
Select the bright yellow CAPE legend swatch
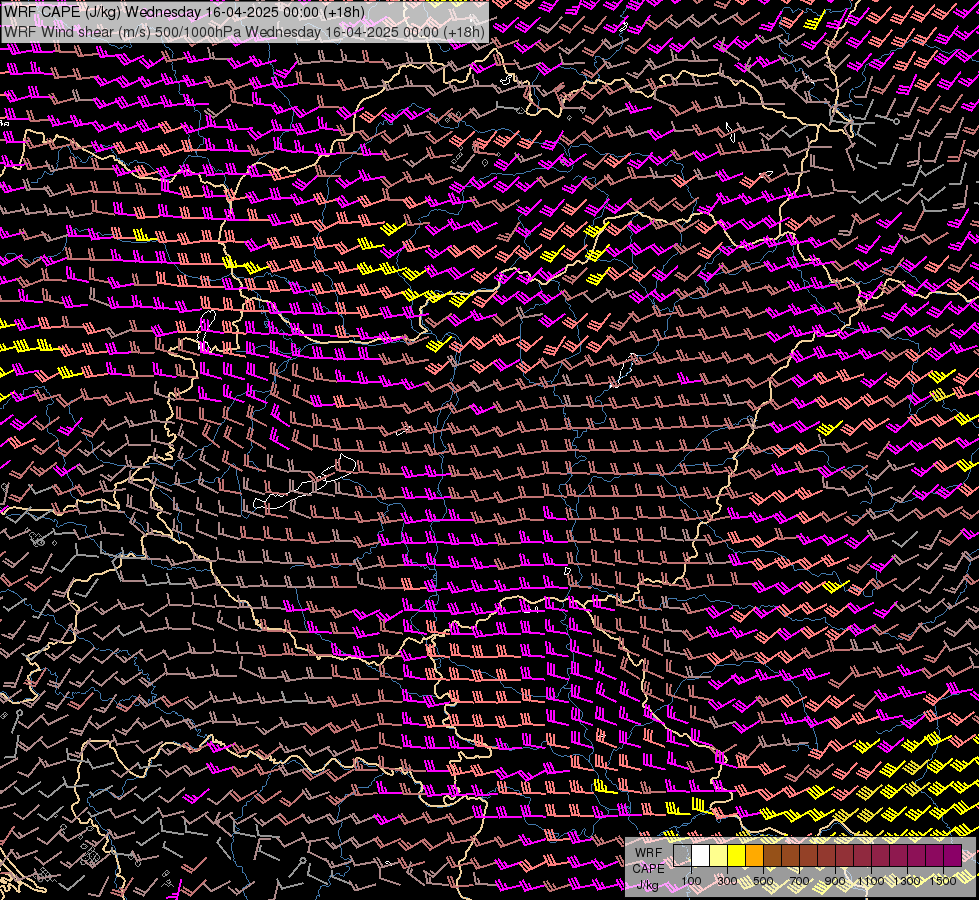[x=736, y=856]
